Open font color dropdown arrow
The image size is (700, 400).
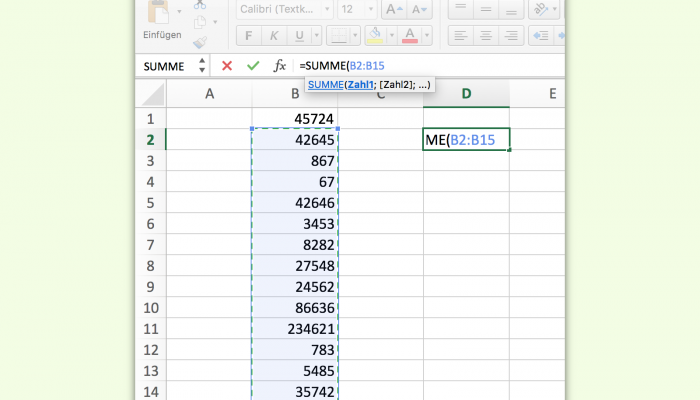tap(427, 36)
